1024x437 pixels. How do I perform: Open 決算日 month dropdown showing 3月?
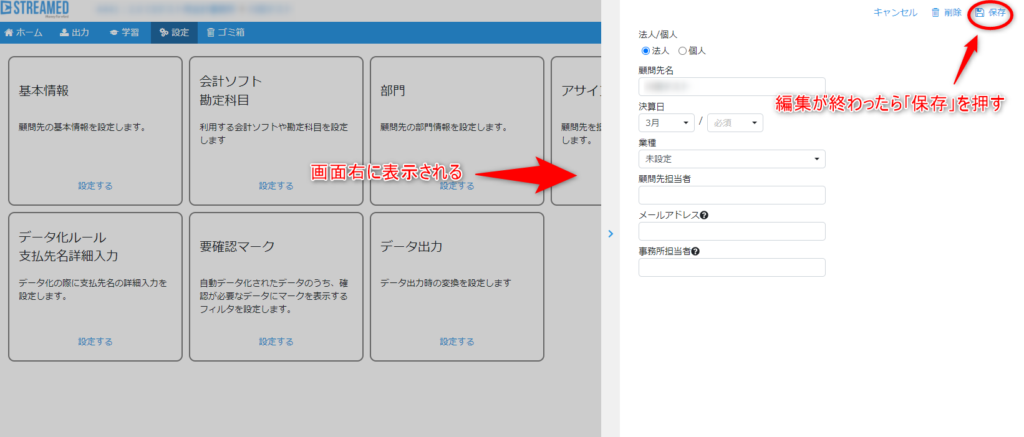pos(667,122)
